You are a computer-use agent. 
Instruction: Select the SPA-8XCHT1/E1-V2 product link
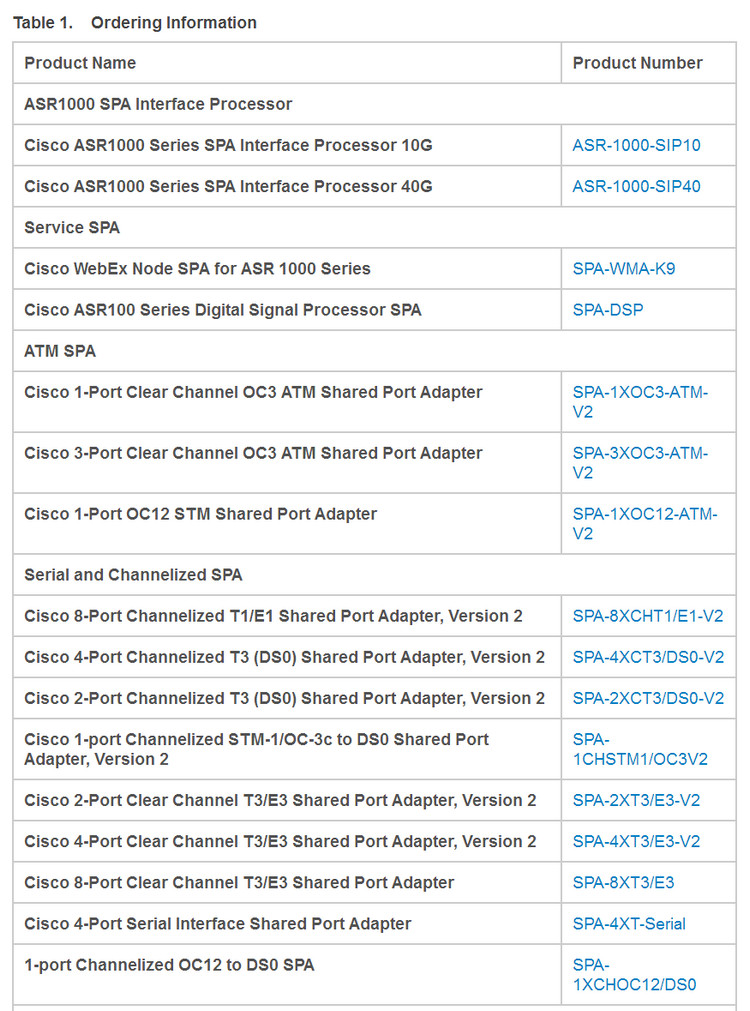tap(648, 616)
